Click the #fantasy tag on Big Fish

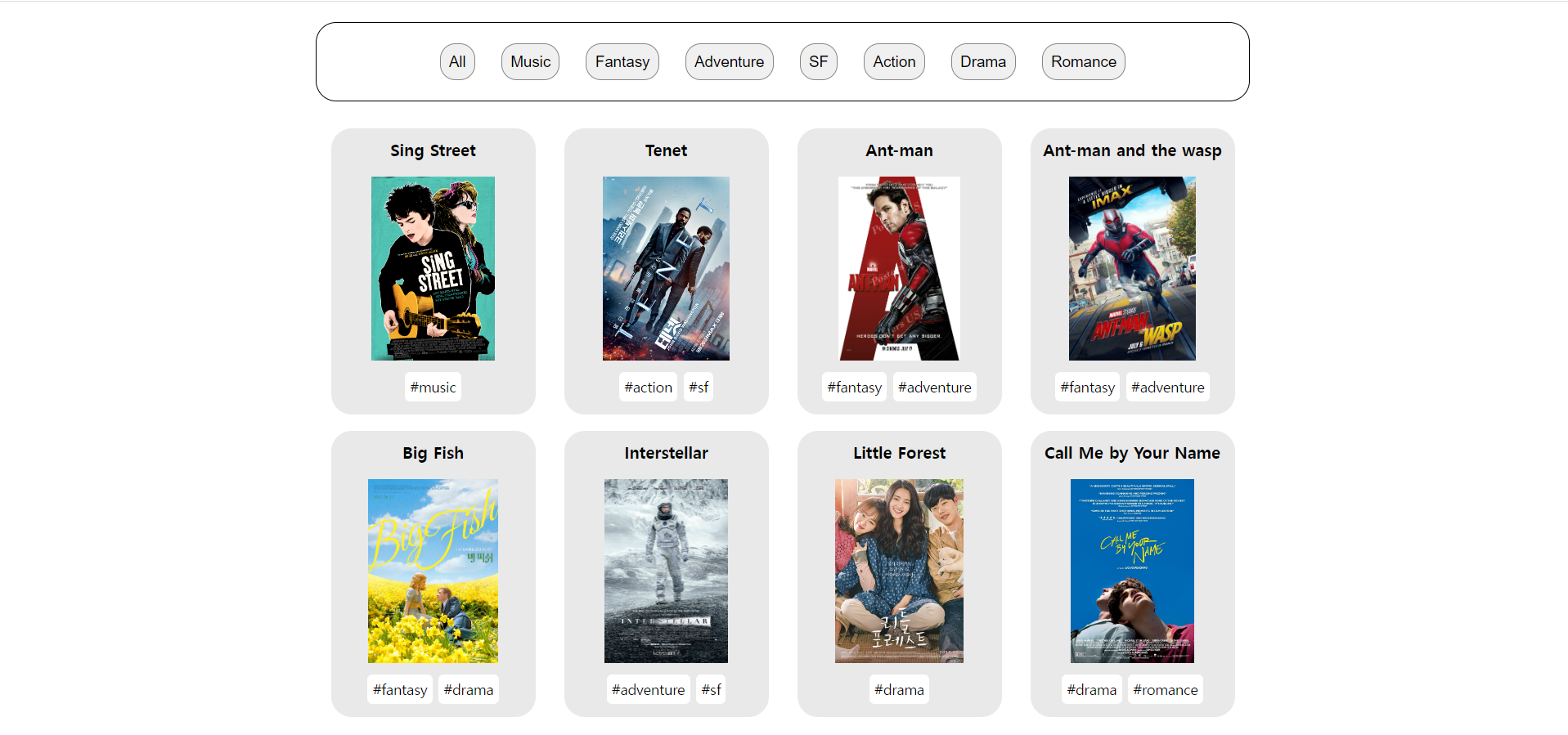[400, 689]
